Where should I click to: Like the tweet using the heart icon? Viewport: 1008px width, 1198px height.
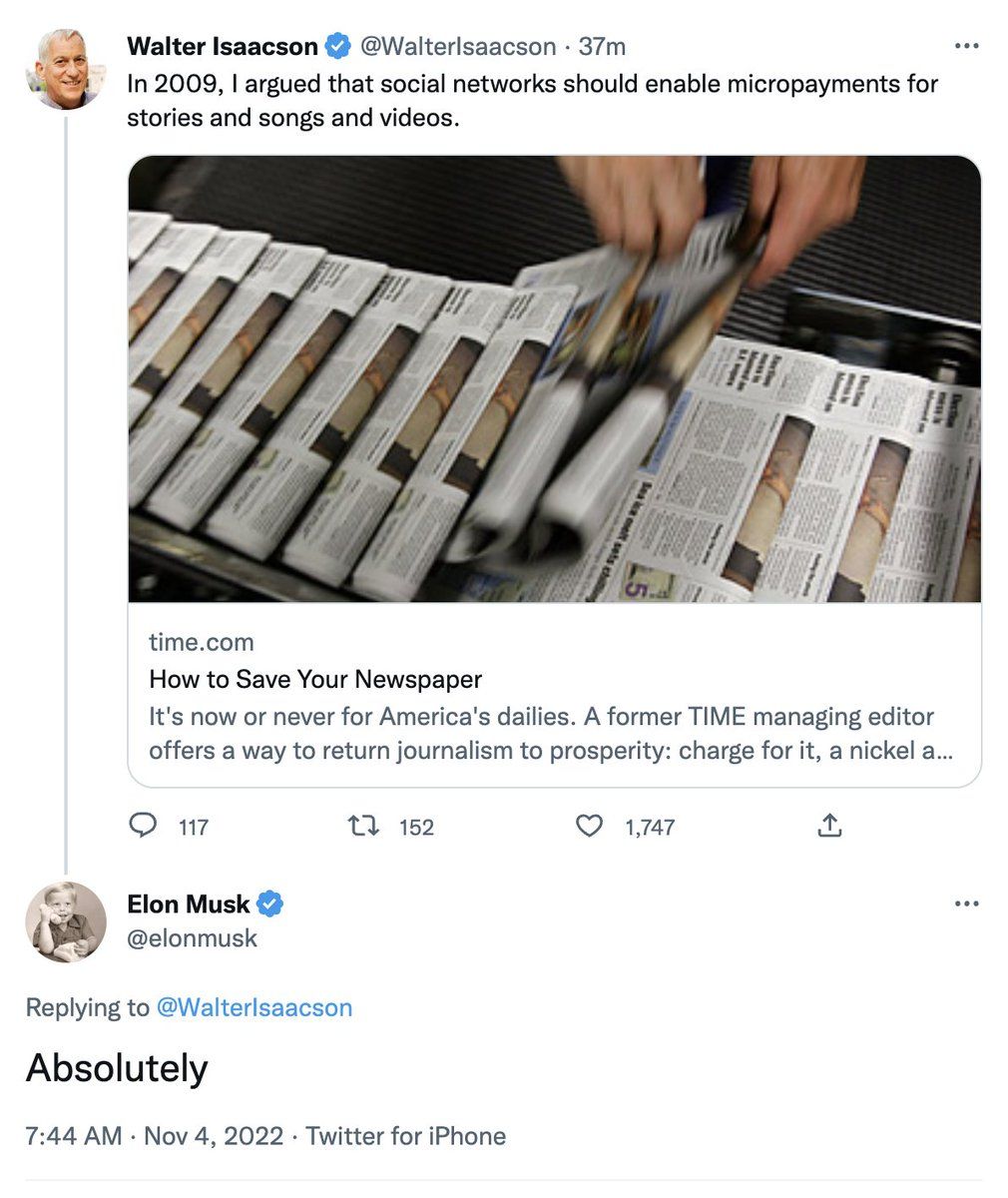pyautogui.click(x=590, y=827)
